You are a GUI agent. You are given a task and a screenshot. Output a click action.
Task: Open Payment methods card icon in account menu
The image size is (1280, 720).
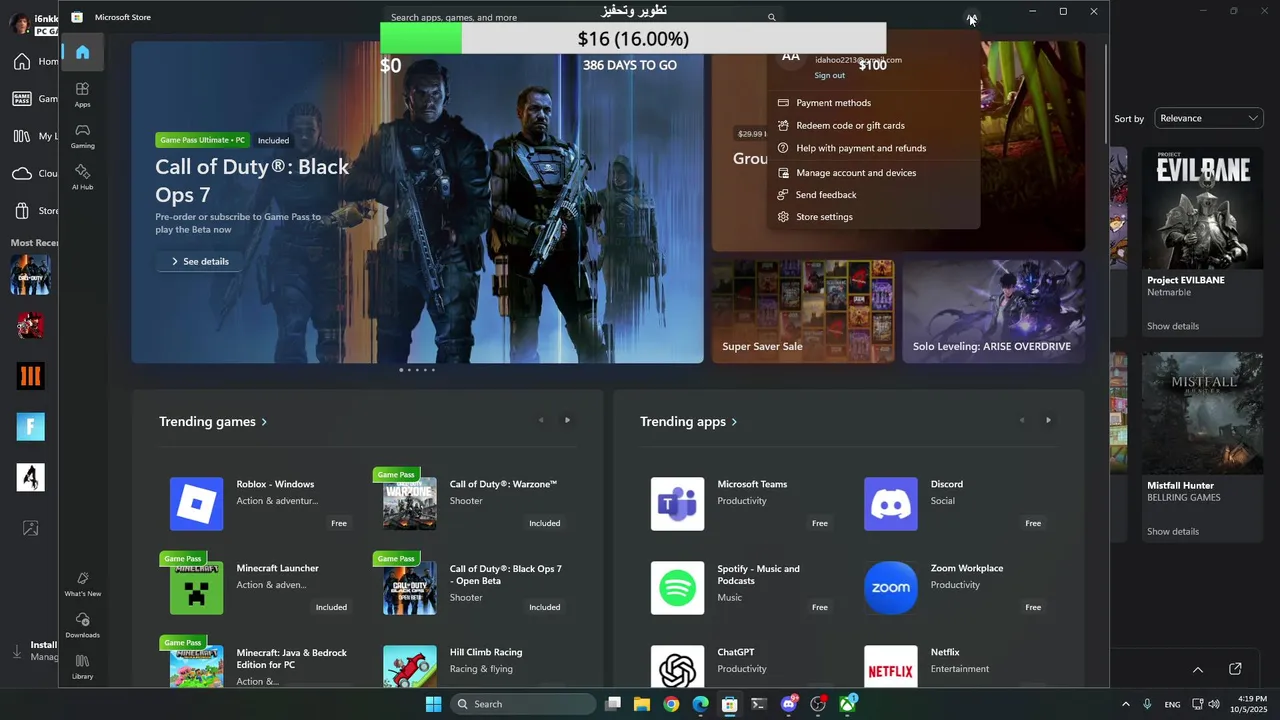tap(783, 102)
